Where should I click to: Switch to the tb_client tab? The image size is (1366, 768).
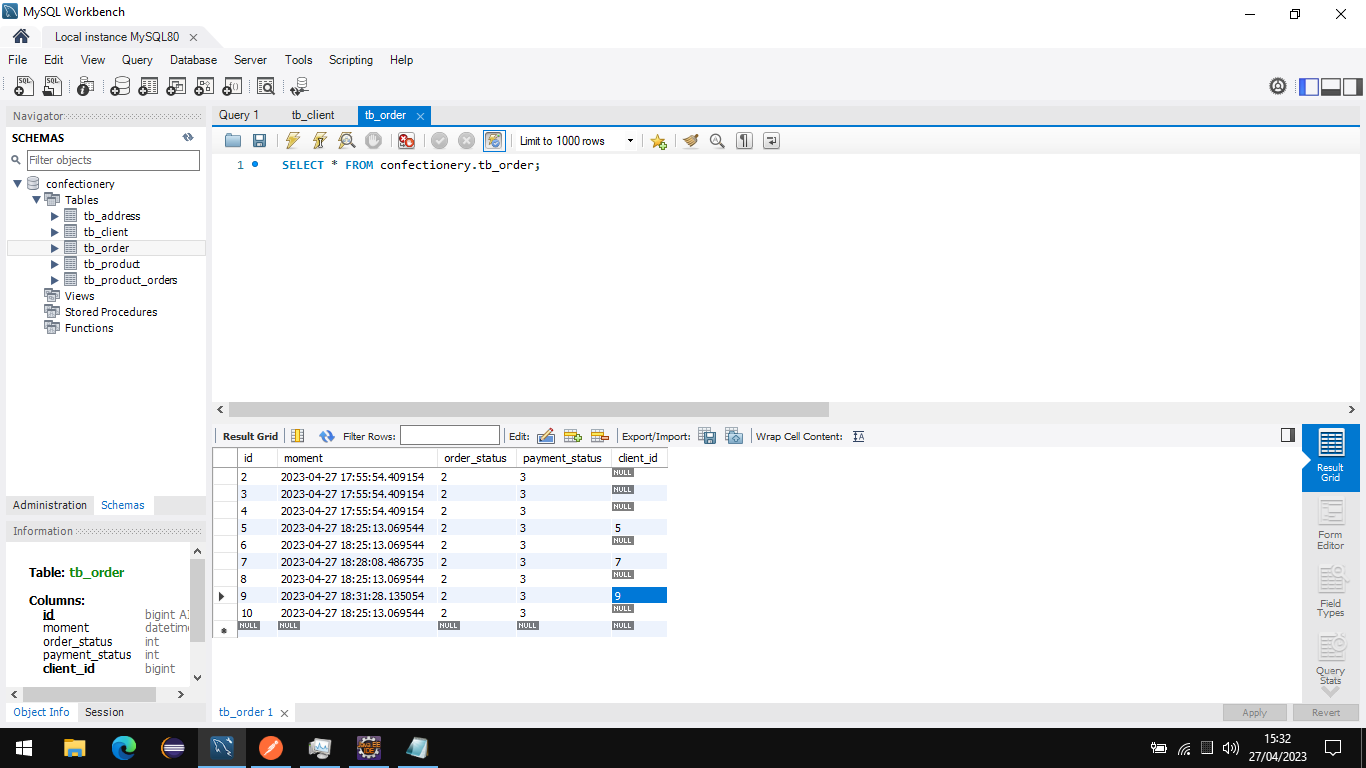point(313,115)
